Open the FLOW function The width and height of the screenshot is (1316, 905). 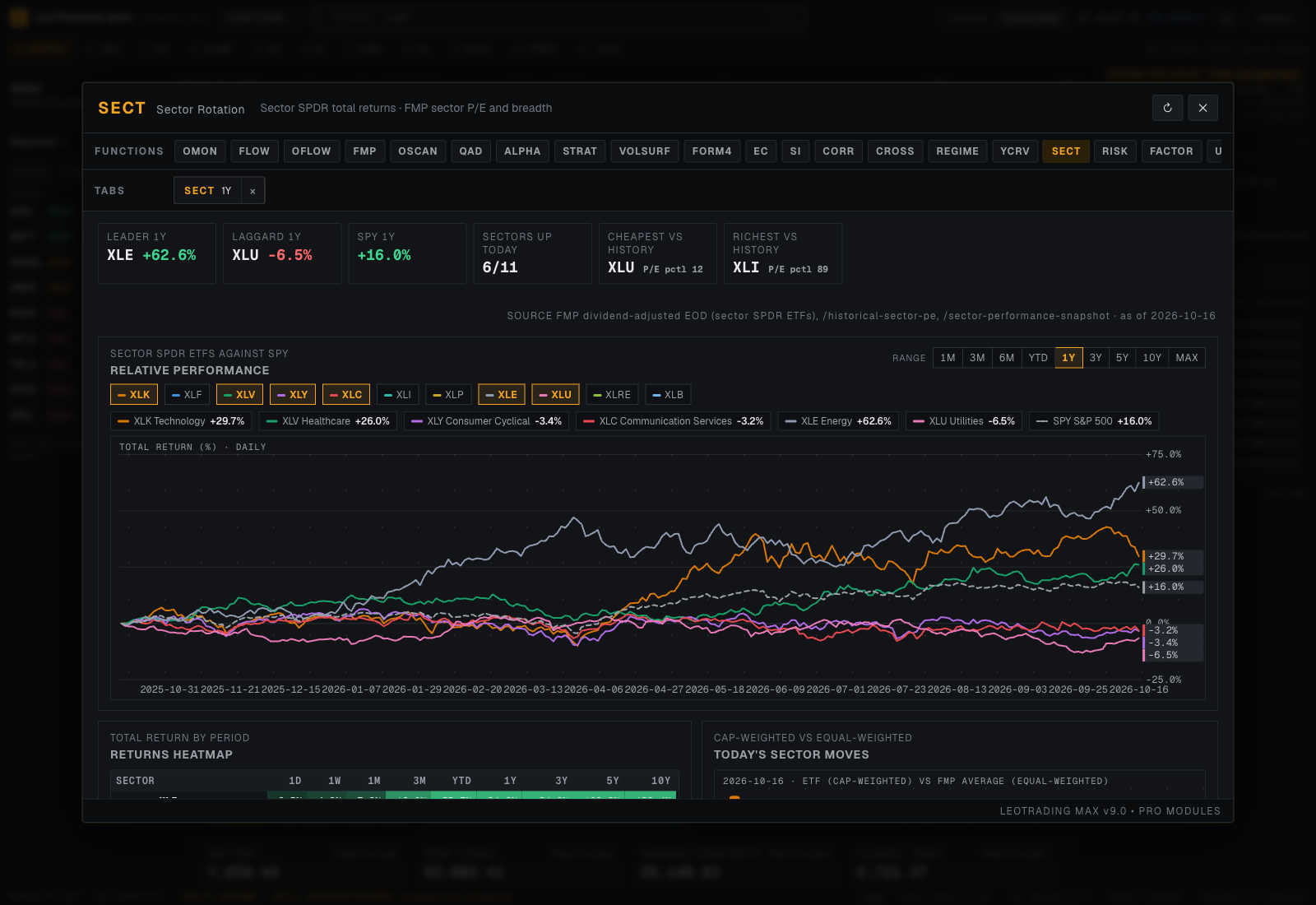(x=254, y=151)
